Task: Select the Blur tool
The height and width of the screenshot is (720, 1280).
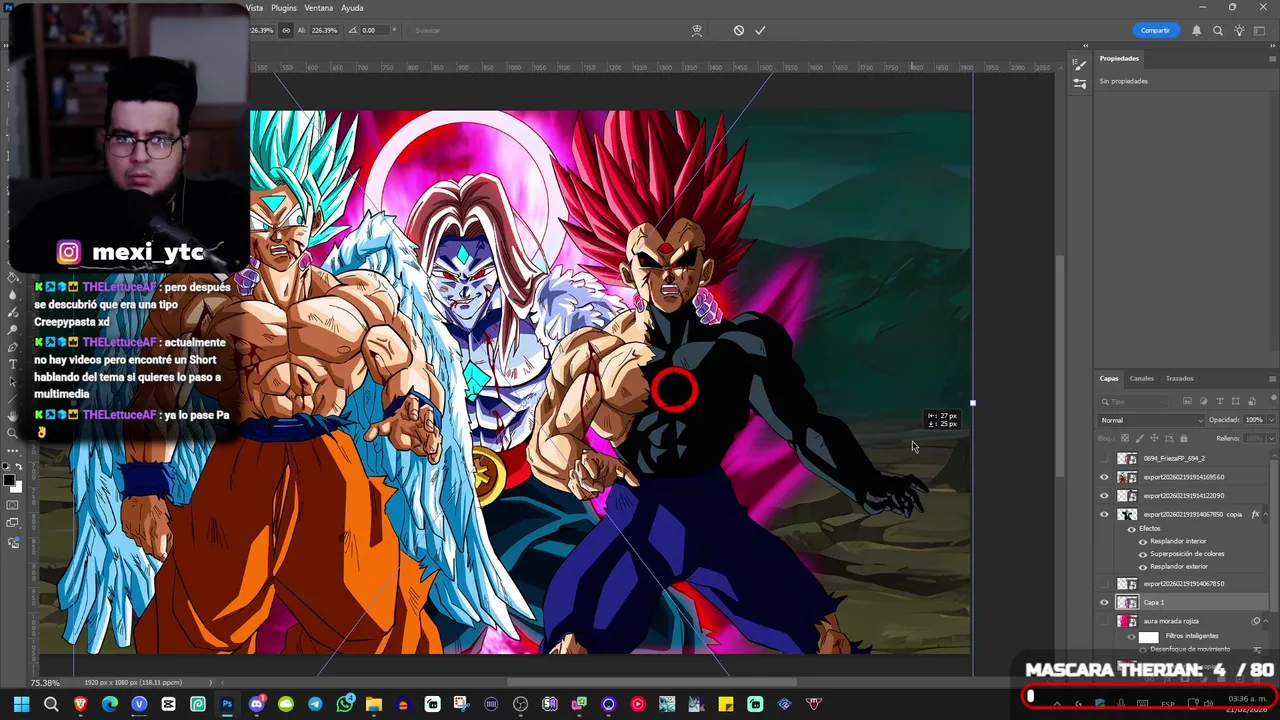Action: [13, 295]
